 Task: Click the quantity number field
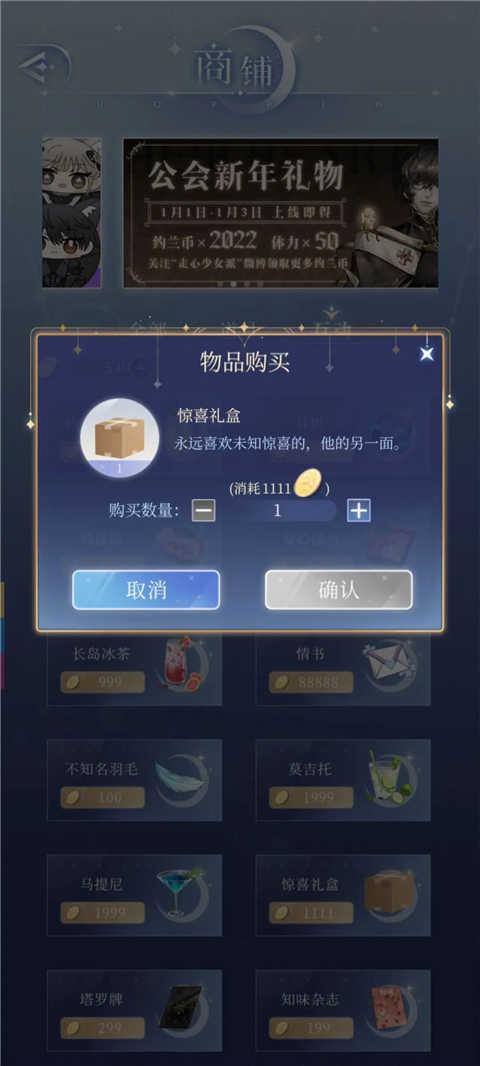point(277,511)
